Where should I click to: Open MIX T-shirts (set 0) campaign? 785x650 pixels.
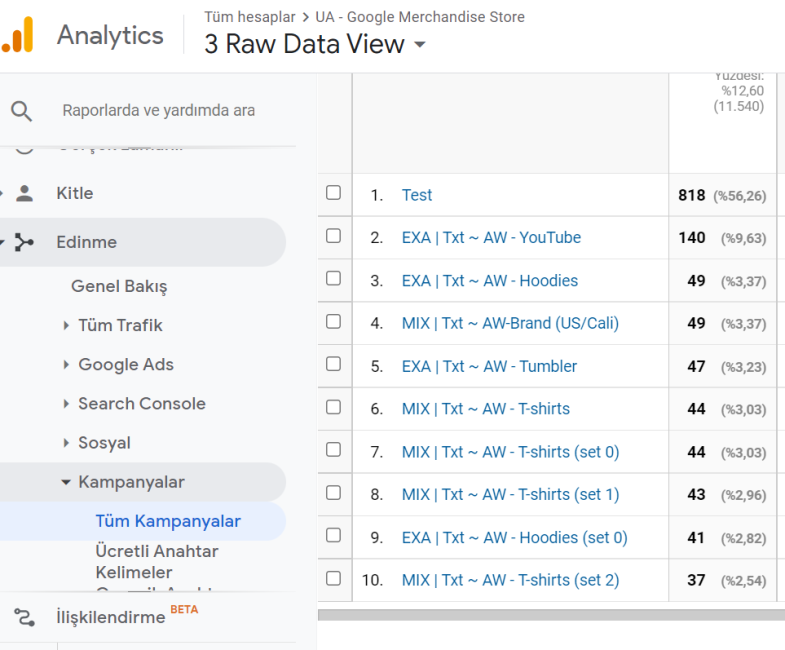click(x=510, y=452)
